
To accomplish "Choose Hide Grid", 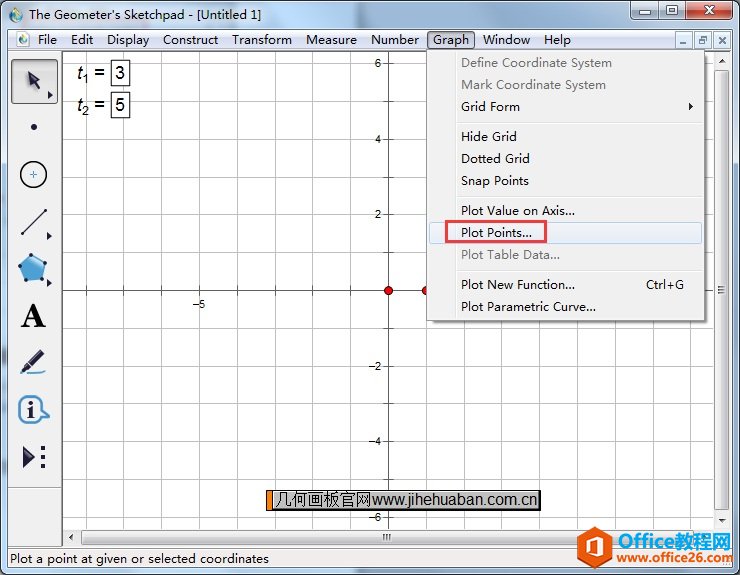I will (565, 136).
